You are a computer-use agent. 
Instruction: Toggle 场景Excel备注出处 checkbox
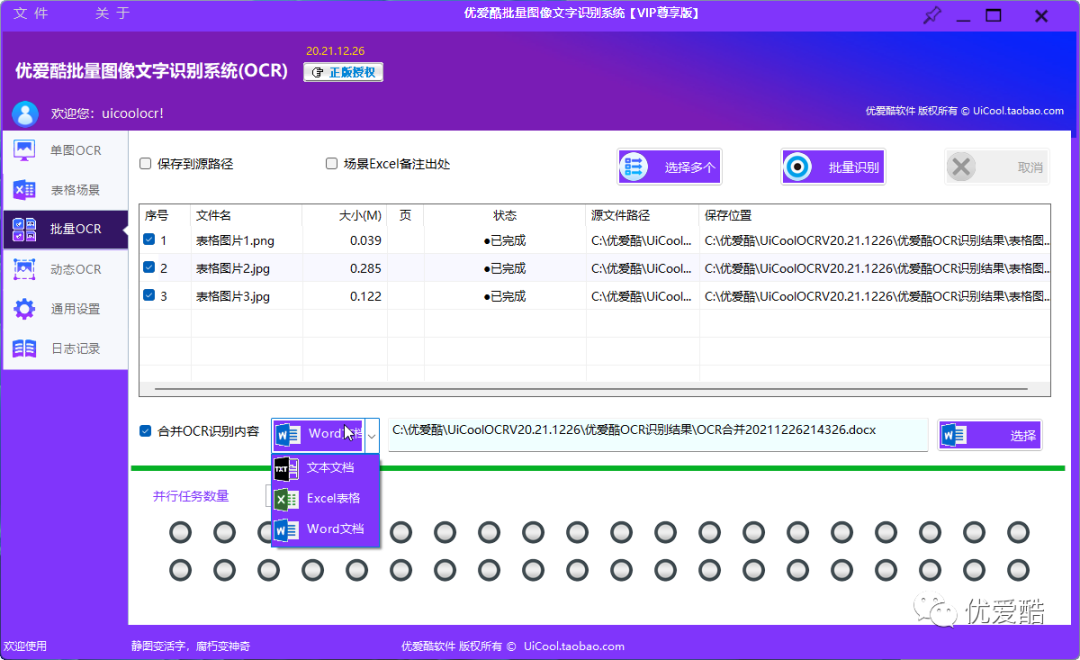pos(332,164)
